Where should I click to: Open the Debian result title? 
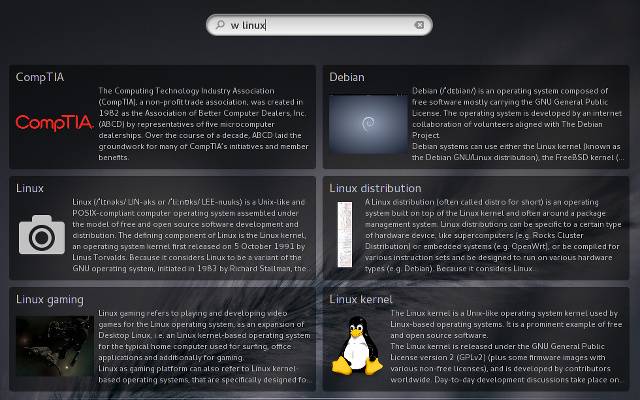click(x=347, y=77)
